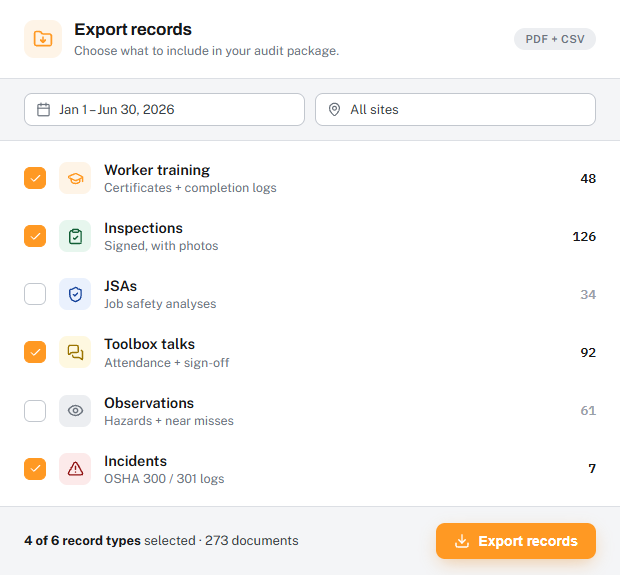
Task: Click the Inspections count 126
Action: pyautogui.click(x=584, y=237)
